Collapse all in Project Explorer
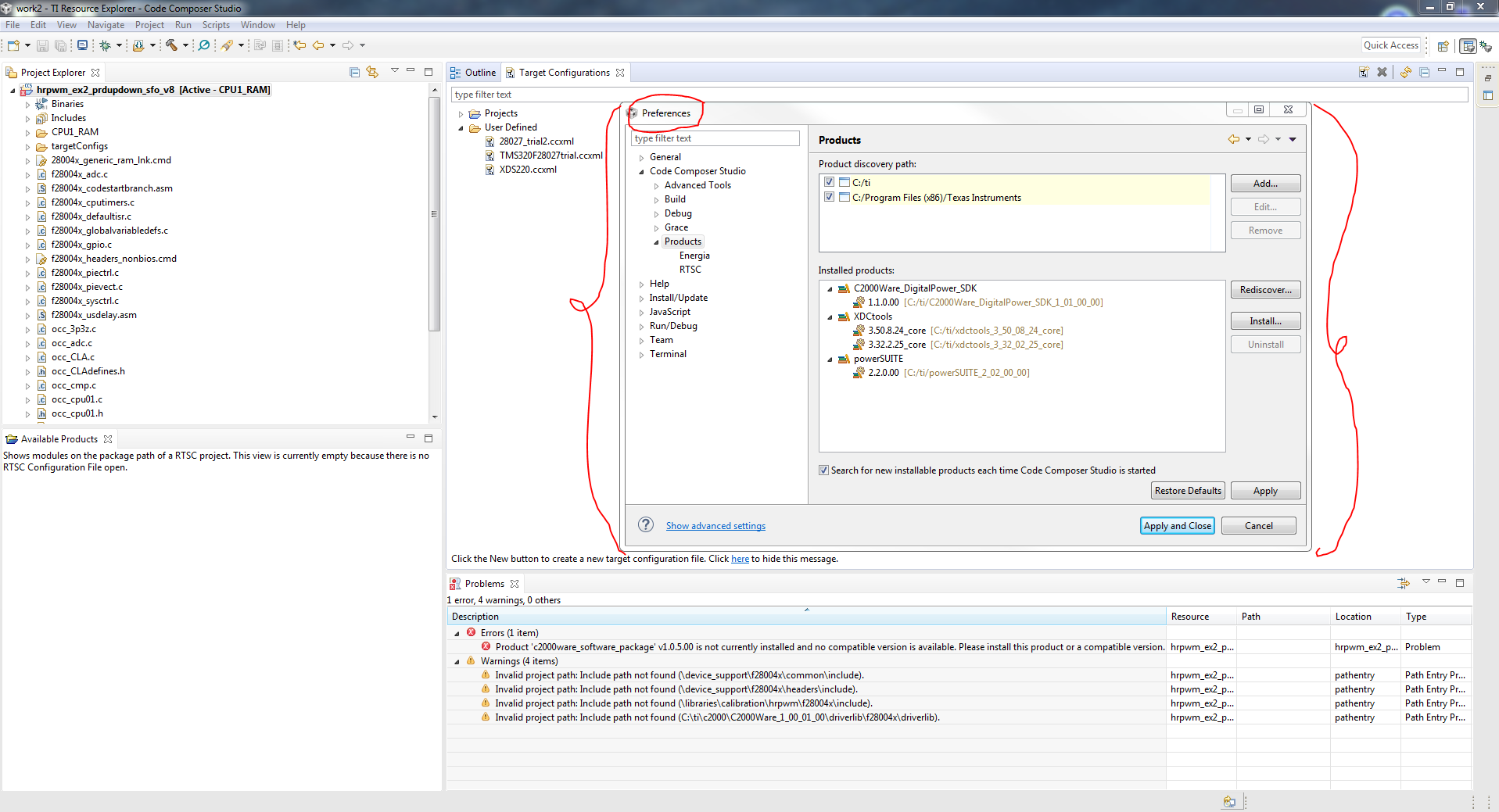 (354, 73)
